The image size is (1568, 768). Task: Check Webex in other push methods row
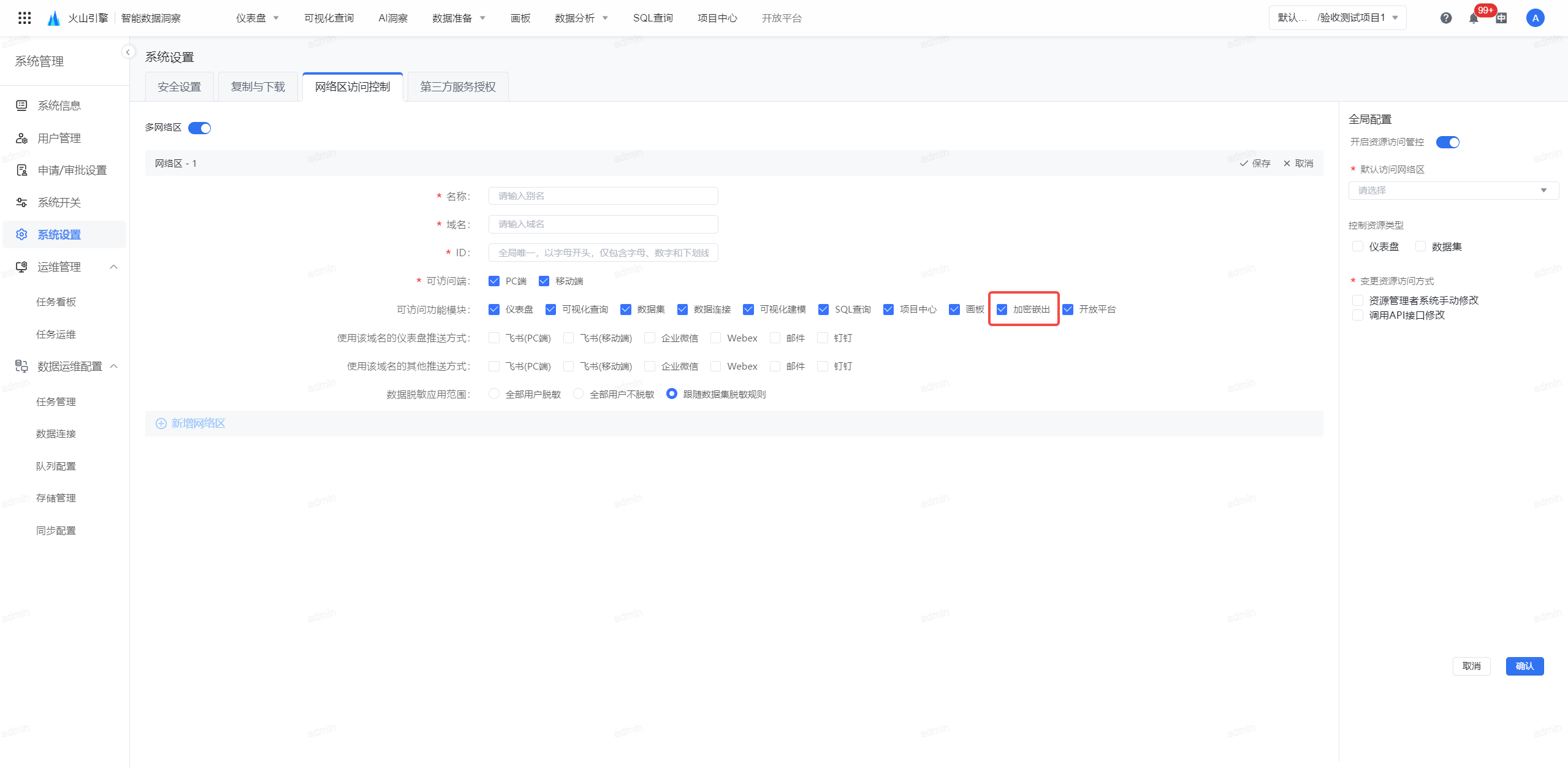click(715, 366)
